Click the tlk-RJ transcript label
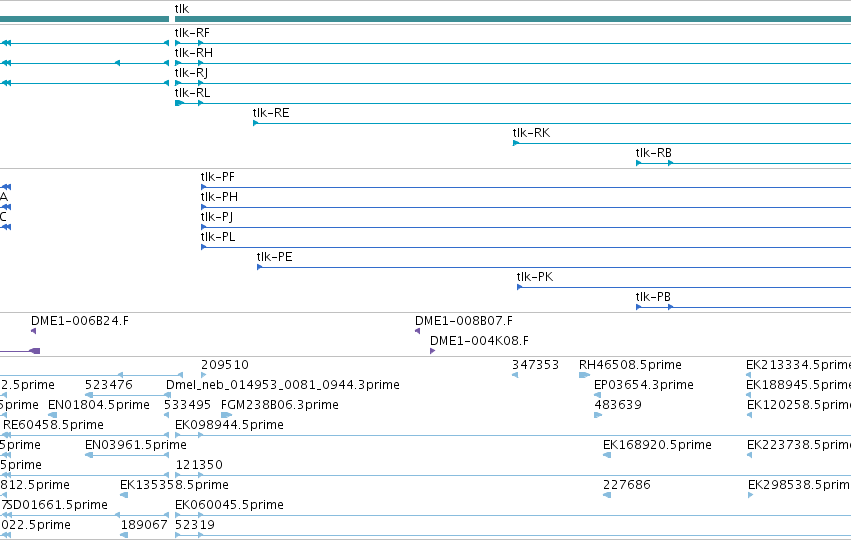Screen dimensions: 851x540 click(x=191, y=73)
